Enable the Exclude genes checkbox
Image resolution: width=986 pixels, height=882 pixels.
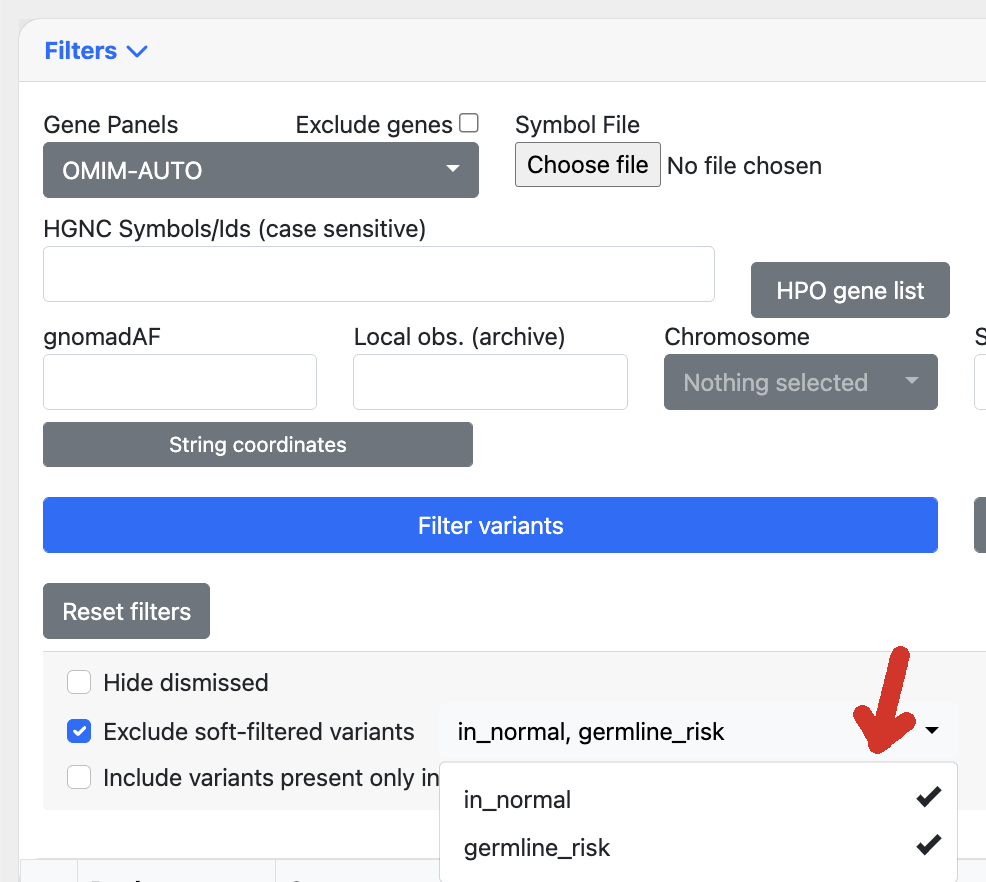(469, 122)
